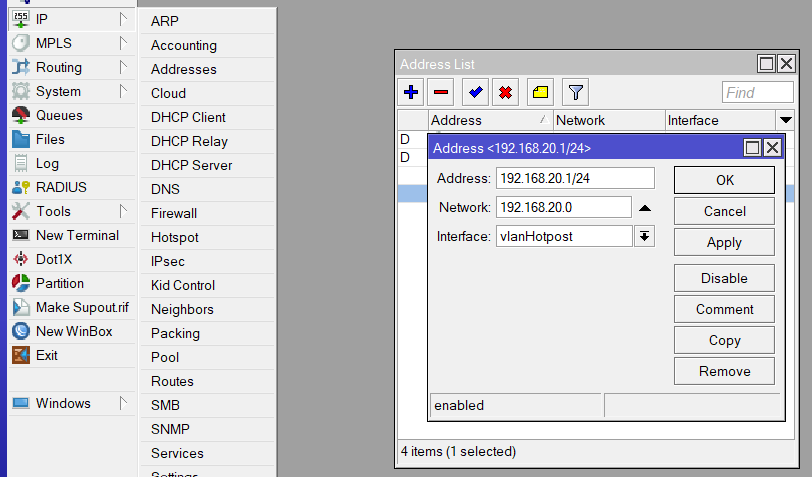Select DHCP Server from IP submenu
The height and width of the screenshot is (477, 812).
pyautogui.click(x=191, y=165)
